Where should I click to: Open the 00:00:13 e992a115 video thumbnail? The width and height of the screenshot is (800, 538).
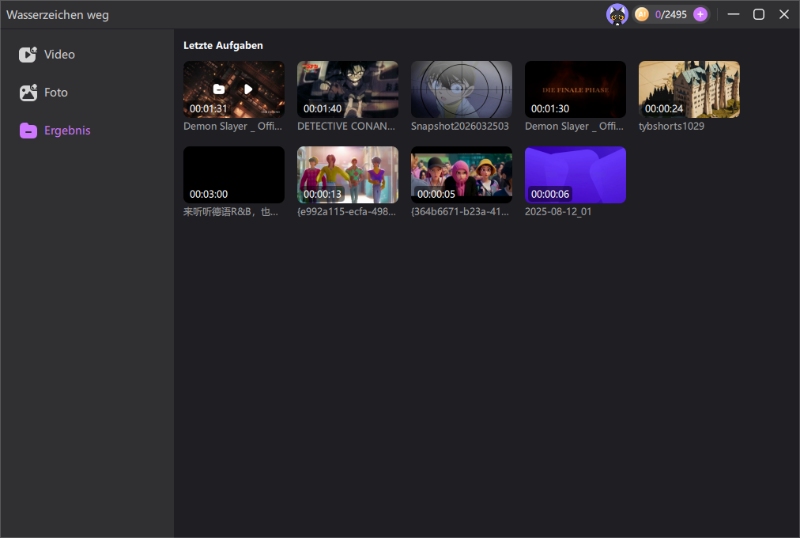pyautogui.click(x=347, y=175)
